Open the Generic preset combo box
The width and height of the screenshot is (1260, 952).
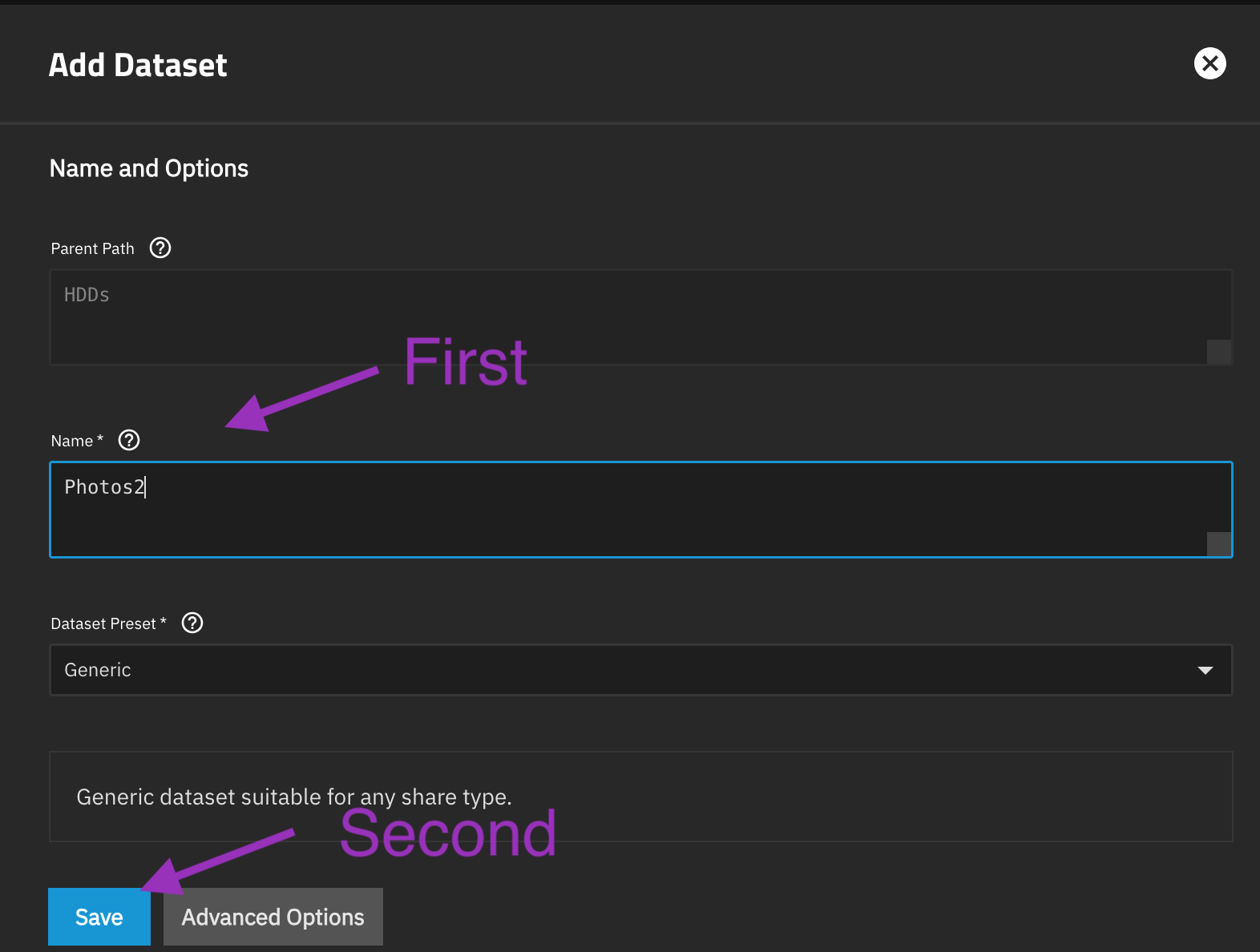point(625,670)
